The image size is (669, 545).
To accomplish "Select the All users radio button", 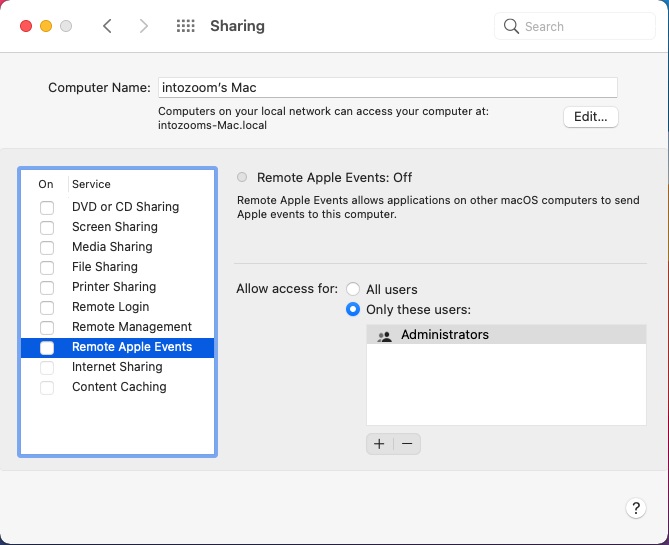I will click(353, 289).
